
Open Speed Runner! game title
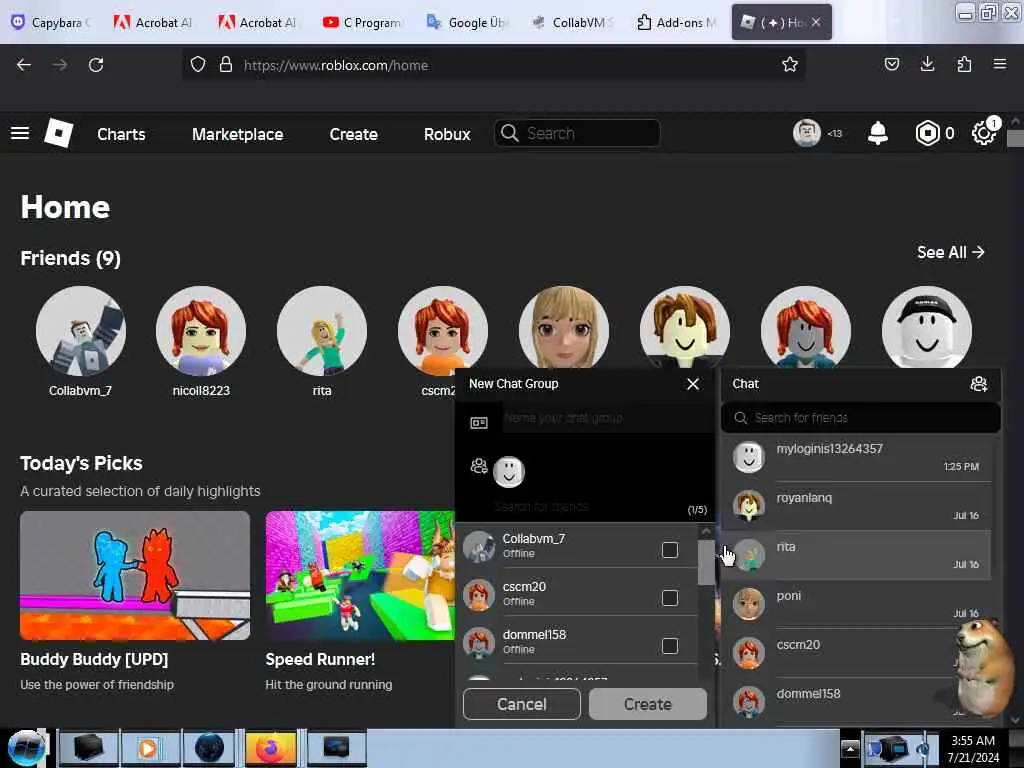[320, 659]
